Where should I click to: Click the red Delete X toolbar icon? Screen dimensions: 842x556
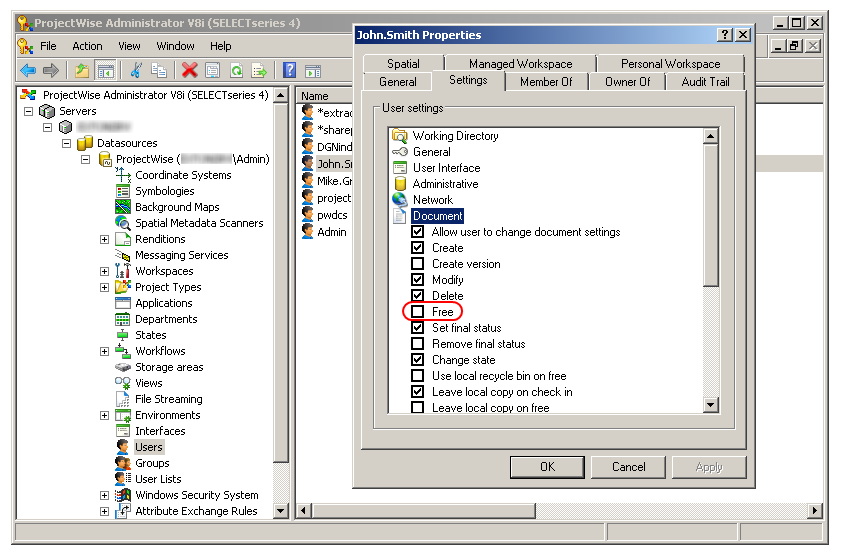click(x=190, y=70)
